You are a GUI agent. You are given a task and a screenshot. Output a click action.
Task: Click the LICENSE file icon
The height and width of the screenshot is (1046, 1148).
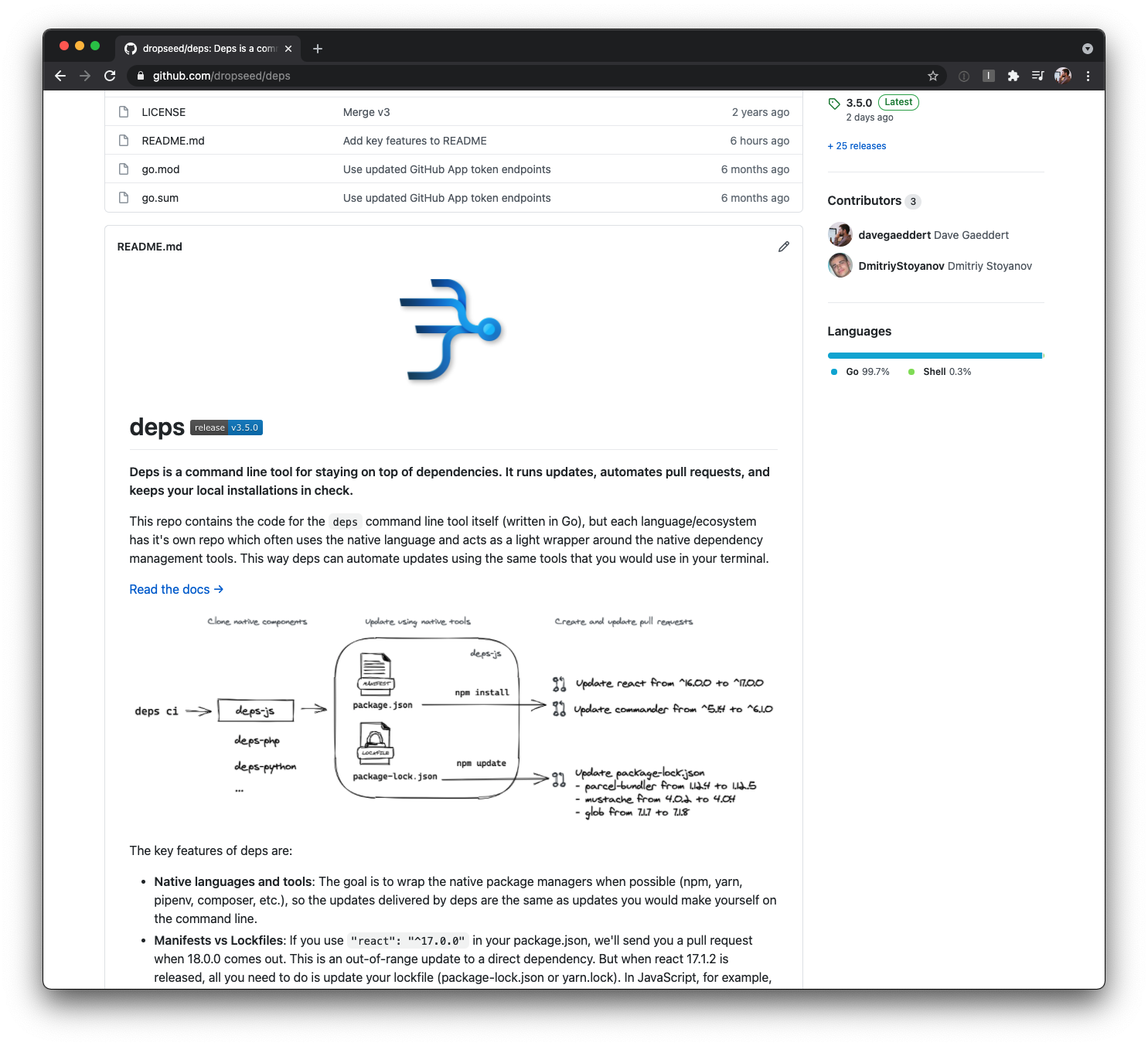[x=124, y=112]
